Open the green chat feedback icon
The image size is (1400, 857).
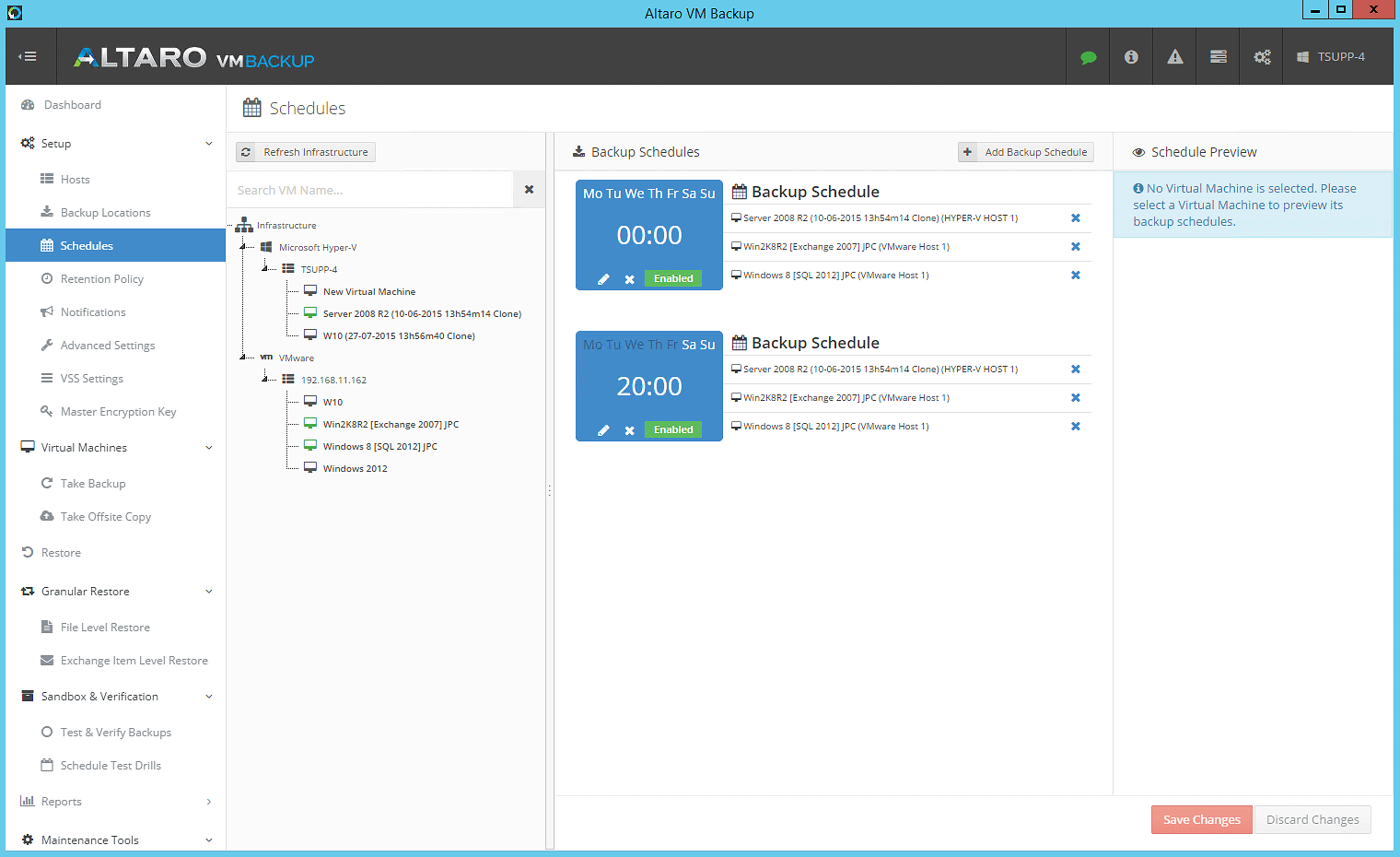pos(1088,57)
